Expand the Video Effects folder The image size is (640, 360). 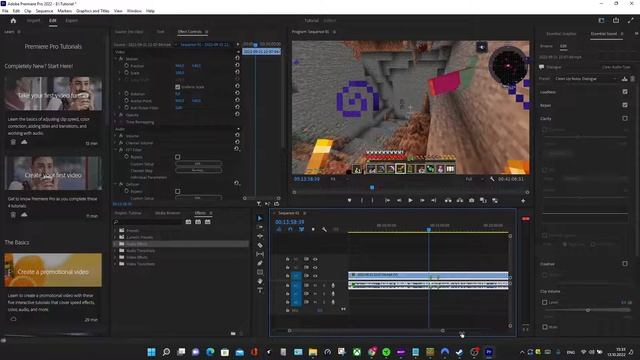(x=116, y=257)
